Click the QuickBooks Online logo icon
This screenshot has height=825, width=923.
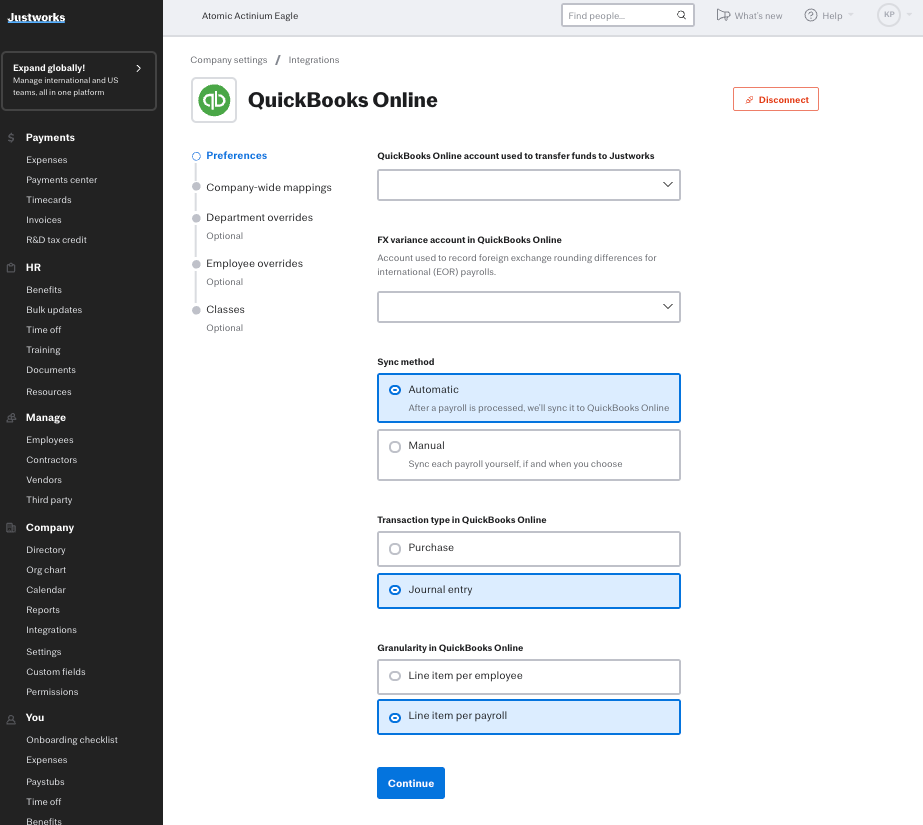coord(214,100)
